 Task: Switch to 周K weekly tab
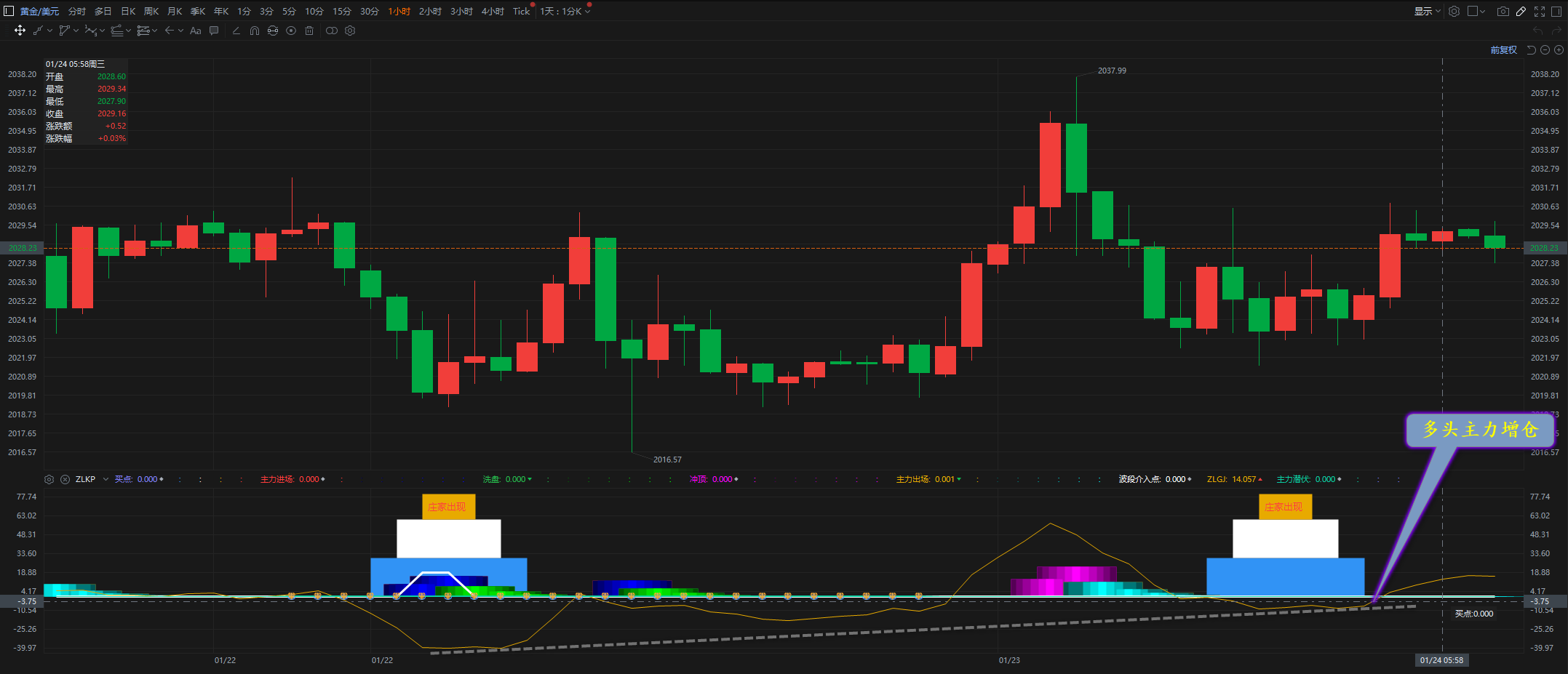pos(151,11)
